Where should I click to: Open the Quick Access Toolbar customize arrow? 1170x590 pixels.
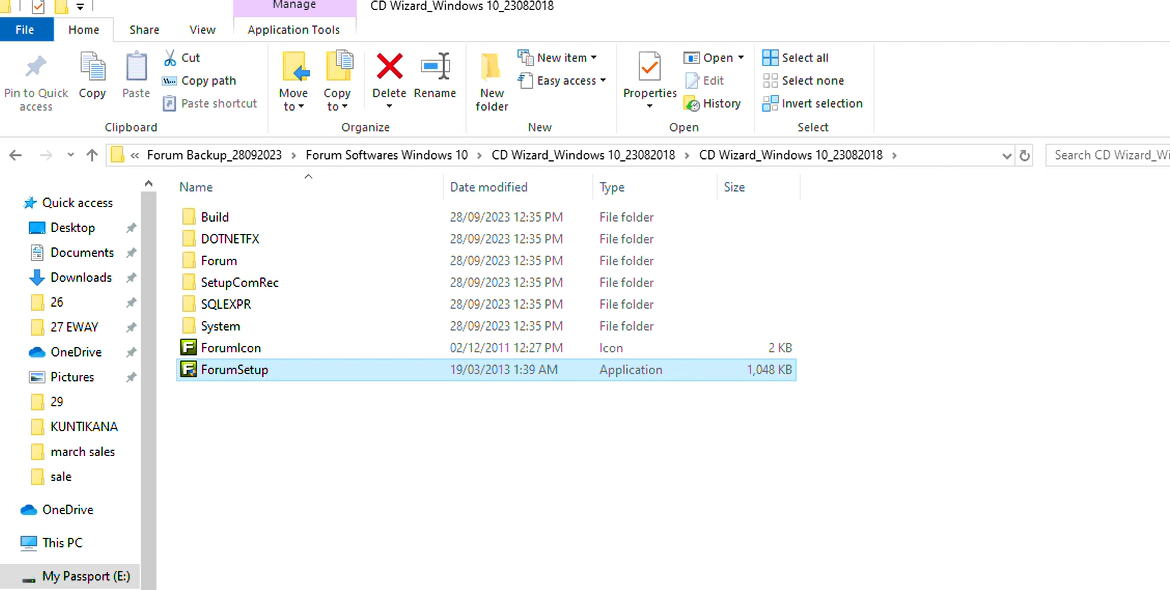tap(79, 7)
